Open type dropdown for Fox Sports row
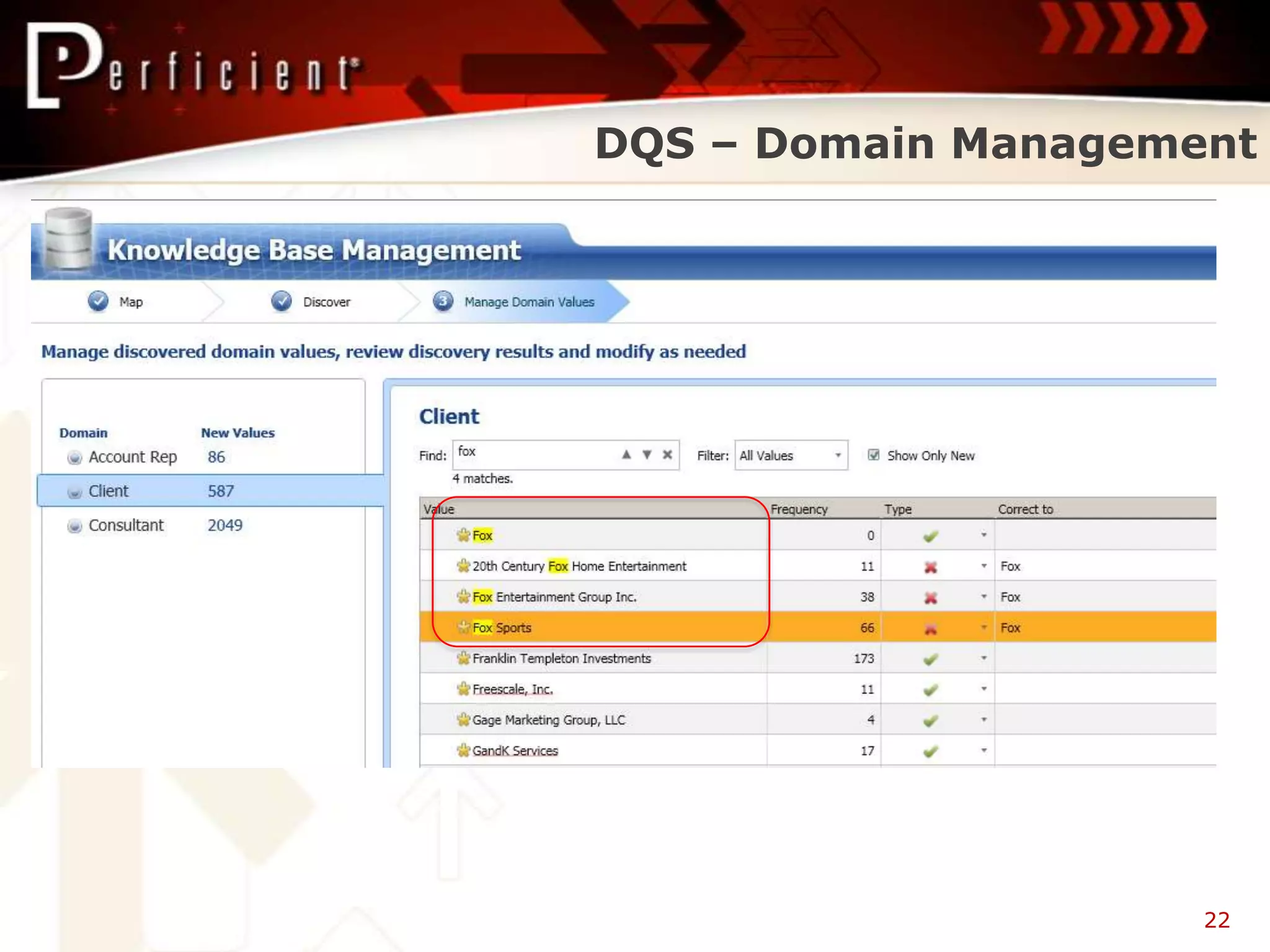Screen dimensions: 1270x952 point(984,628)
